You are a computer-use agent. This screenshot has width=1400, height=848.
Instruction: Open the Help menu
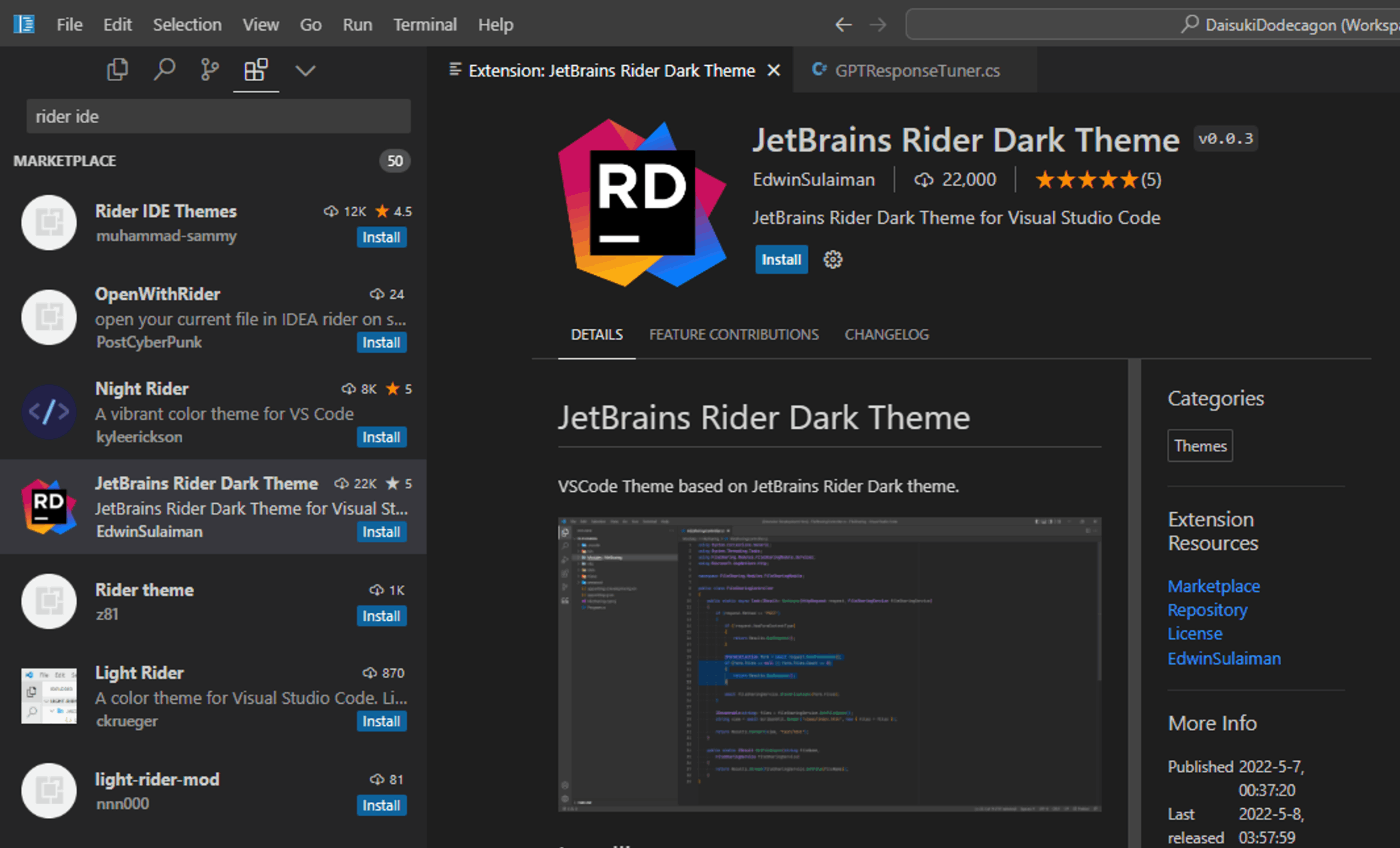(495, 24)
